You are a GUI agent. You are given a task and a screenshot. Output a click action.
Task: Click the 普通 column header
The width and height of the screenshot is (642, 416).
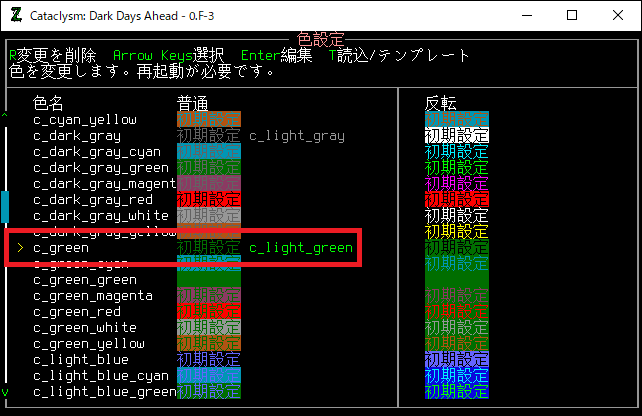193,102
